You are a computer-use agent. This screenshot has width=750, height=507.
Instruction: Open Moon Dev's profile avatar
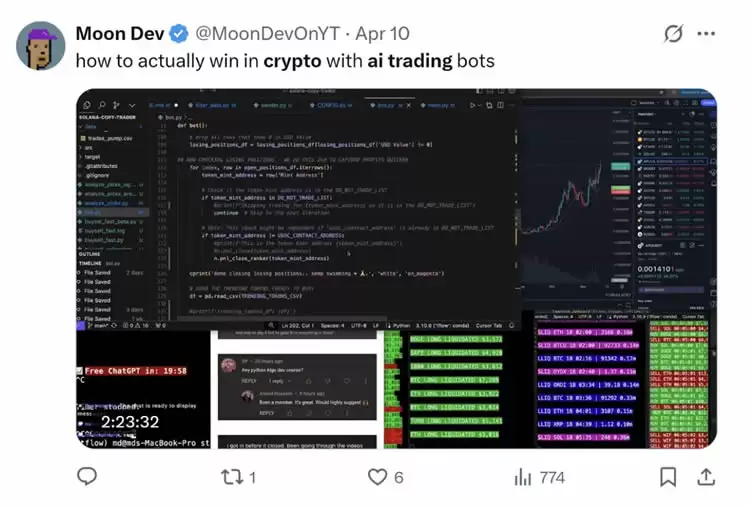pos(40,45)
